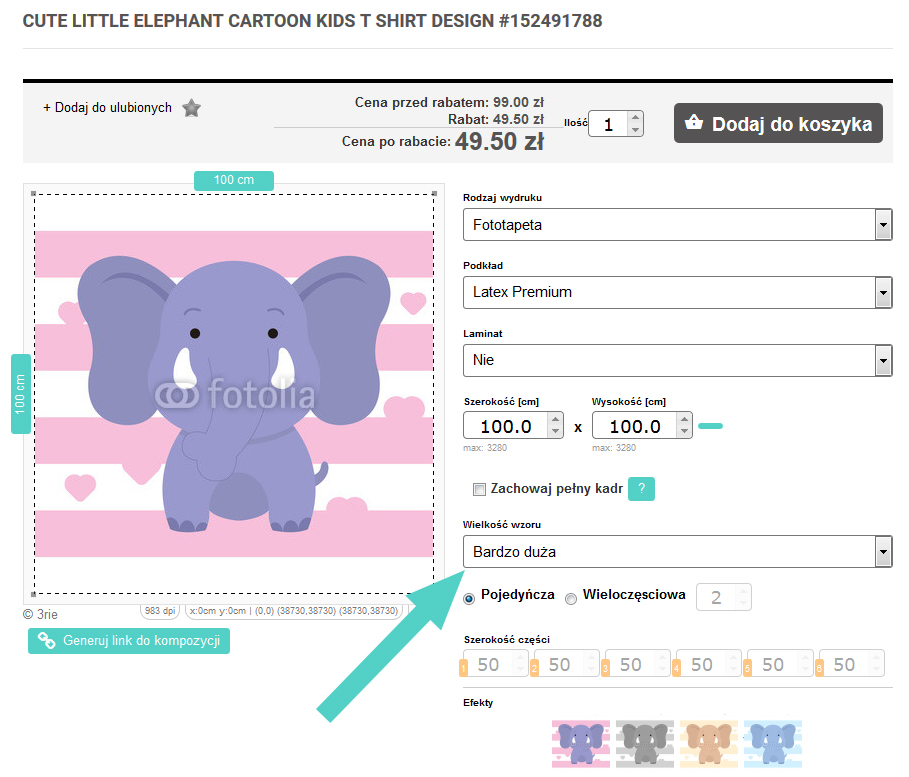This screenshot has height=777, width=909.
Task: Increase the Ilość quantity with up arrow
Action: click(635, 117)
